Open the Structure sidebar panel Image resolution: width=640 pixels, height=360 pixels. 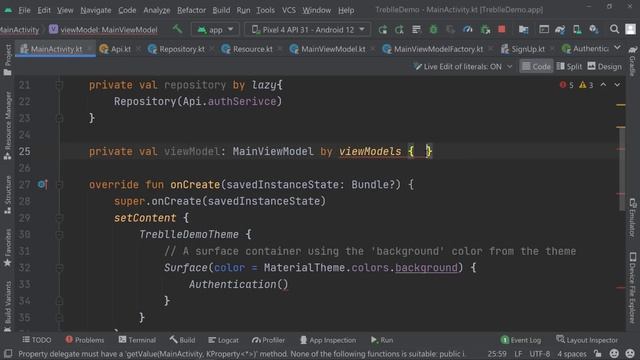[8, 195]
